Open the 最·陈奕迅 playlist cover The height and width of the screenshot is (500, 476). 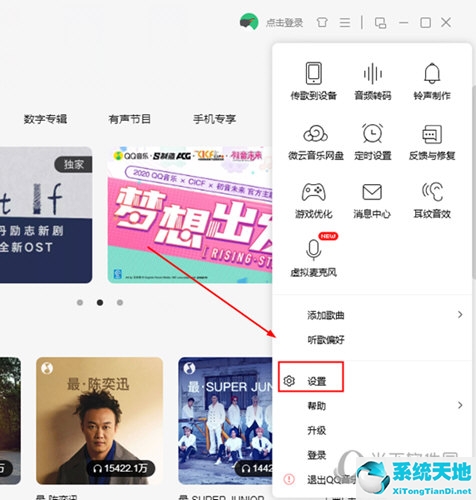point(99,421)
